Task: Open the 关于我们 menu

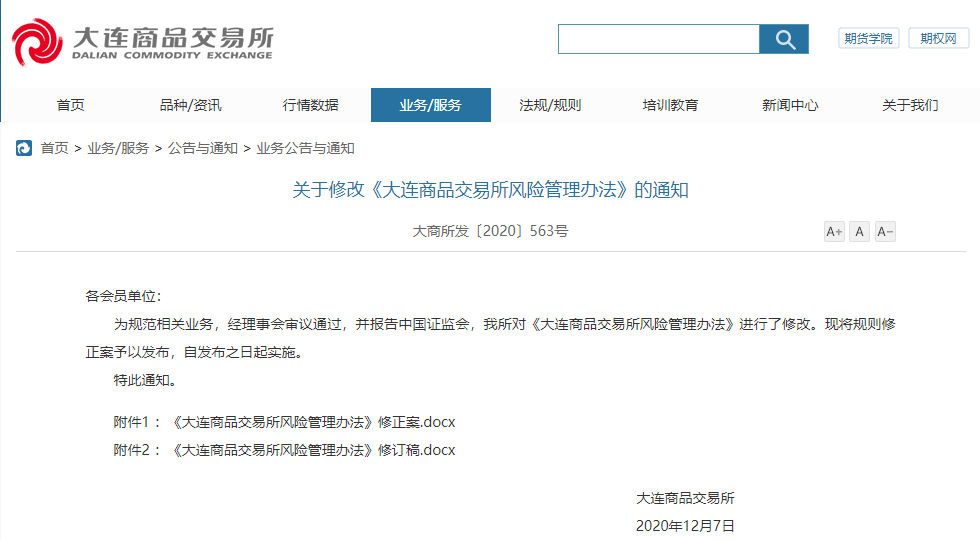Action: click(x=910, y=105)
